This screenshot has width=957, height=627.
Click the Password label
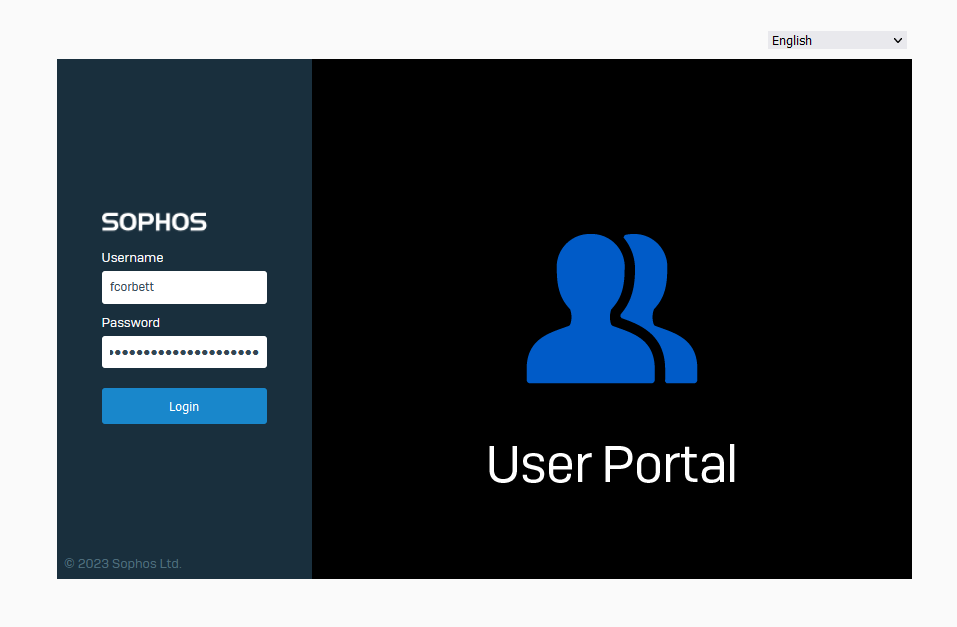[x=131, y=323]
